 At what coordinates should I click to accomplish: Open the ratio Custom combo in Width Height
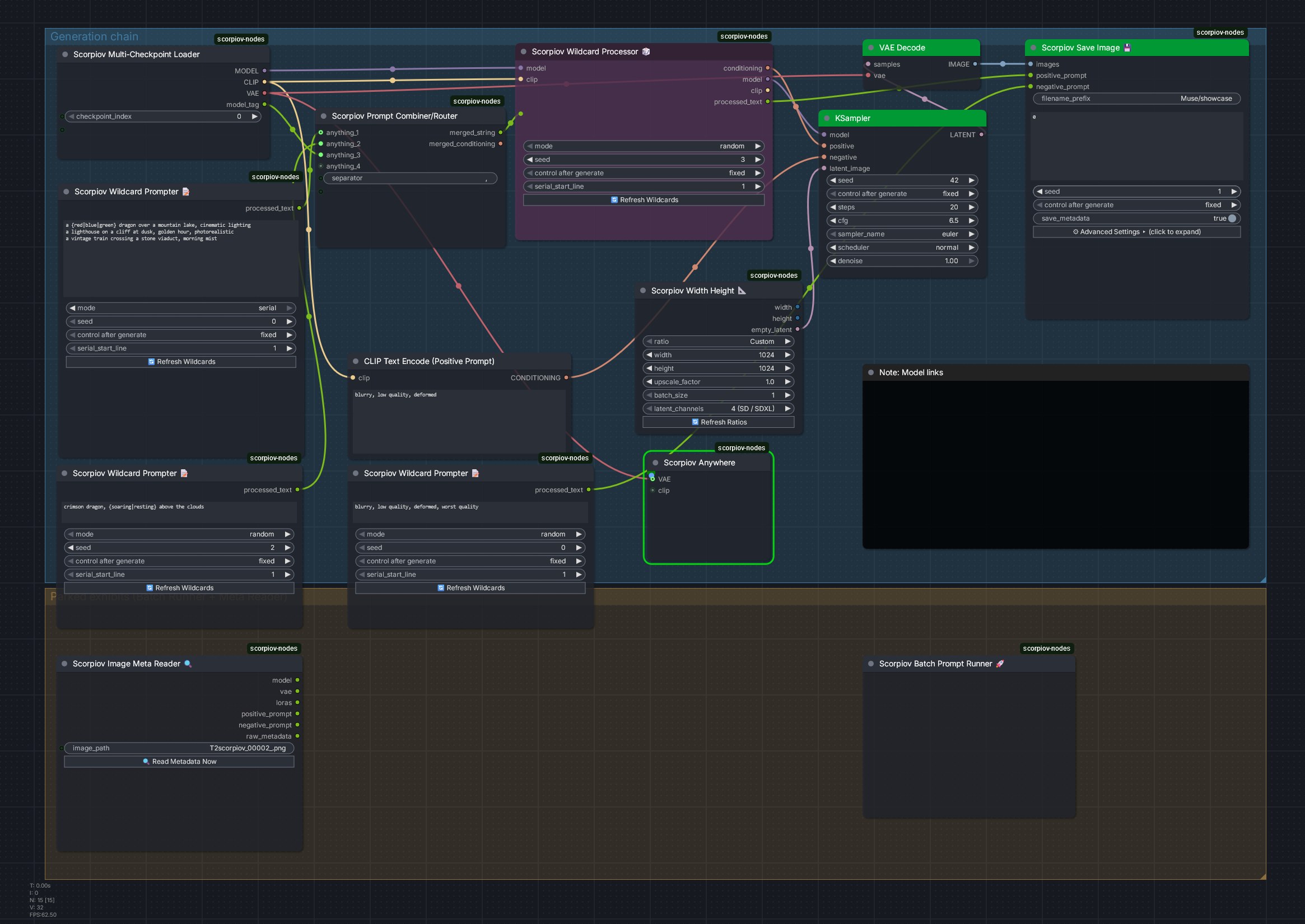pyautogui.click(x=718, y=342)
